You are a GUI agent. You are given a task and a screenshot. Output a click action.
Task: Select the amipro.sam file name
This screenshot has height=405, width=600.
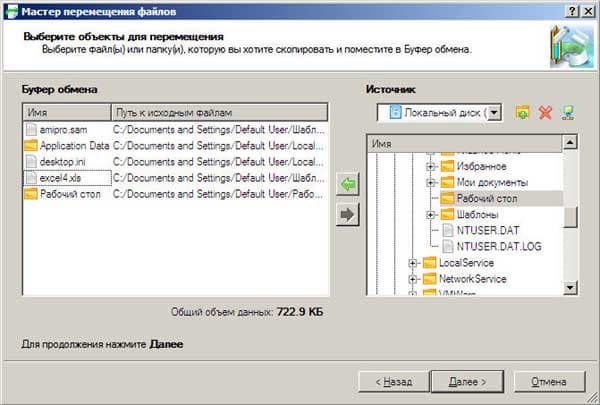pos(64,130)
